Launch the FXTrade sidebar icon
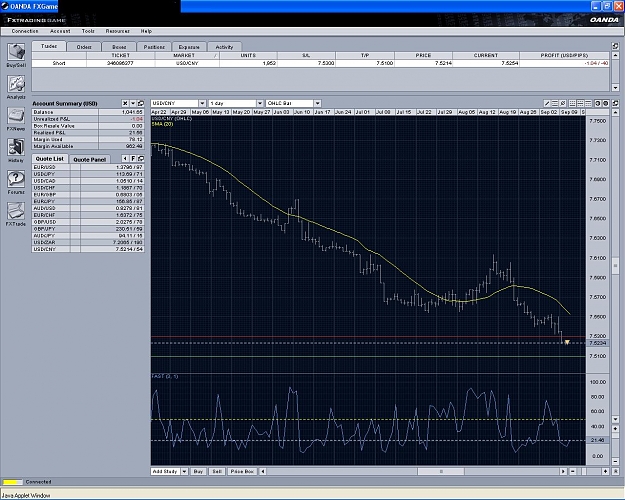625x500 pixels. [x=16, y=211]
